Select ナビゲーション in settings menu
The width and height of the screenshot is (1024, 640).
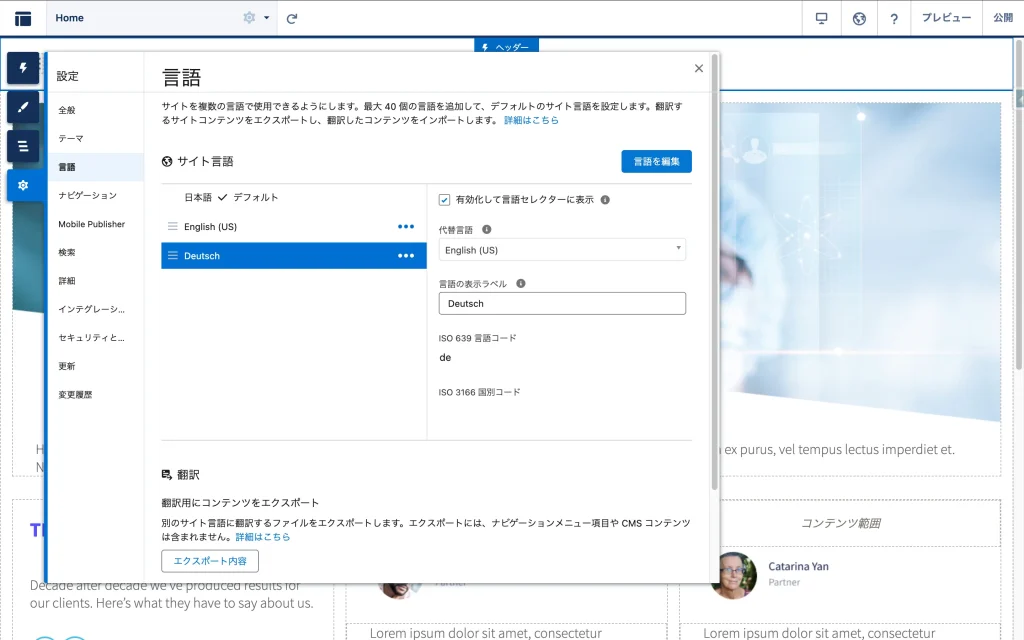tap(87, 196)
